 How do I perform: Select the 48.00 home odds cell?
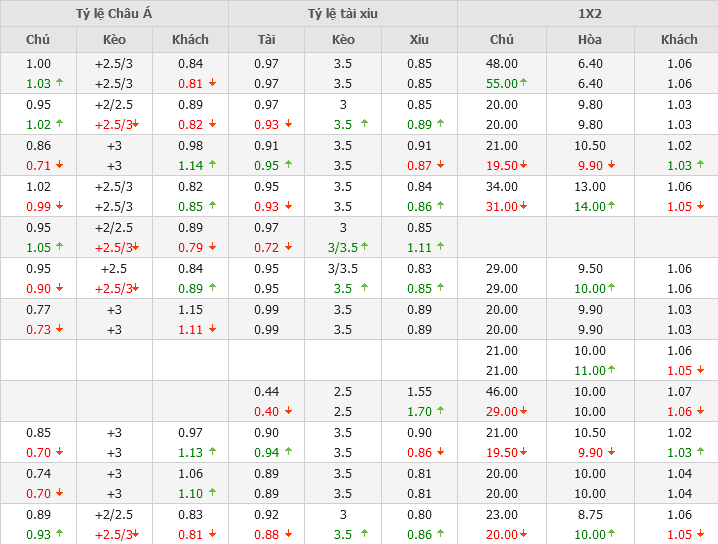pyautogui.click(x=501, y=64)
